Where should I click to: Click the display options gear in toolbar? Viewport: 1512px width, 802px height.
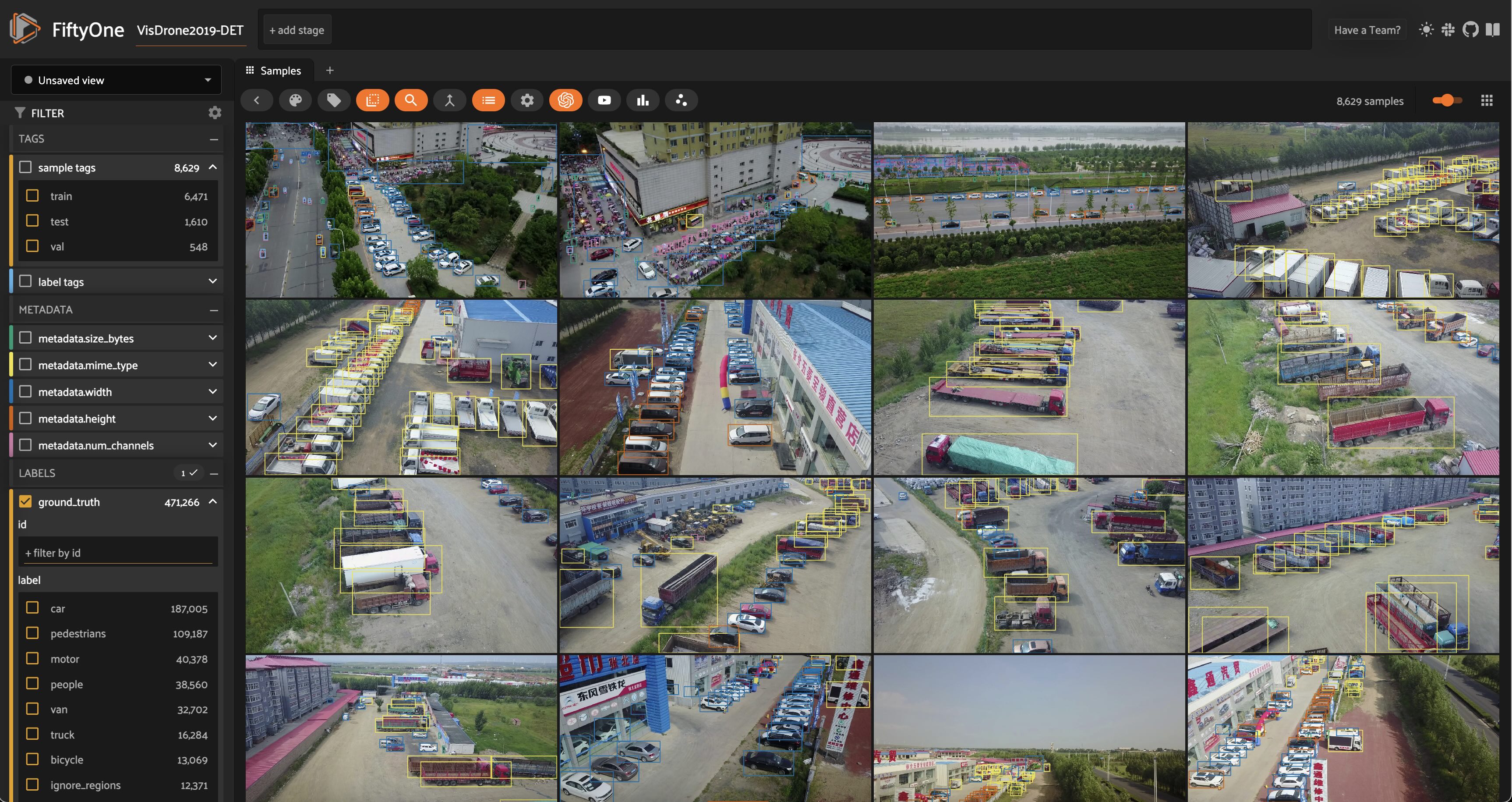point(527,100)
